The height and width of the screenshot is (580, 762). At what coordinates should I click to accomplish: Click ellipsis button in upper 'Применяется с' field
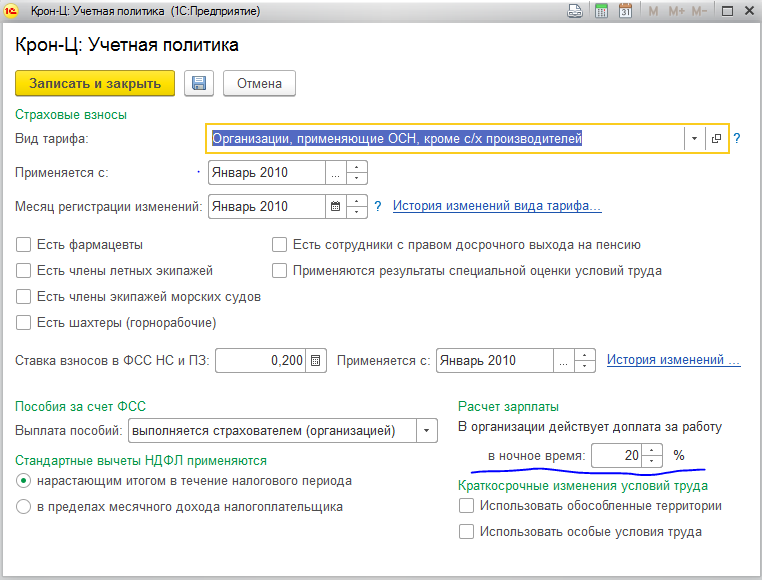335,173
